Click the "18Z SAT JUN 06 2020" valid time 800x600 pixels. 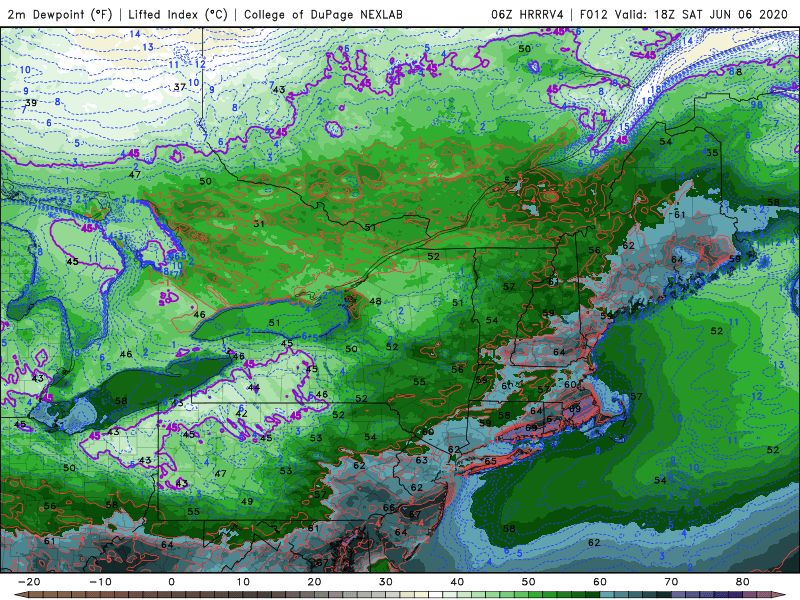tap(721, 14)
